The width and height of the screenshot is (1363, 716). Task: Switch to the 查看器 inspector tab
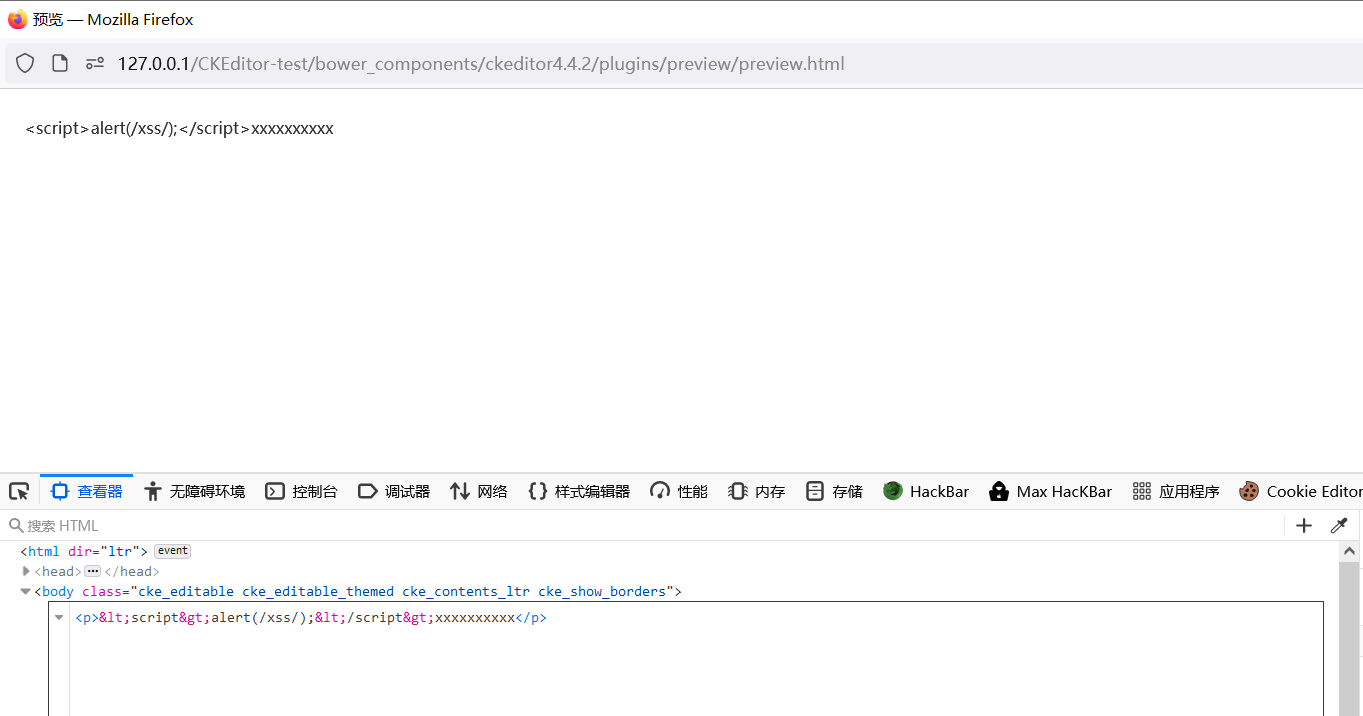click(x=86, y=491)
